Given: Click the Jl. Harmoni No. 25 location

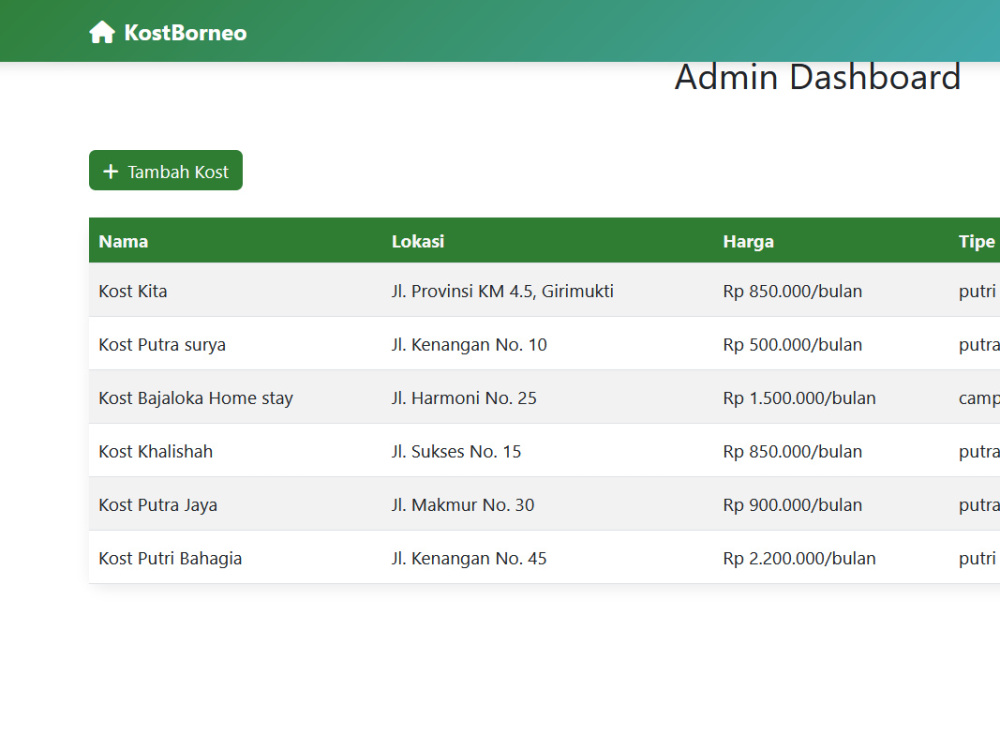Looking at the screenshot, I should point(464,399).
